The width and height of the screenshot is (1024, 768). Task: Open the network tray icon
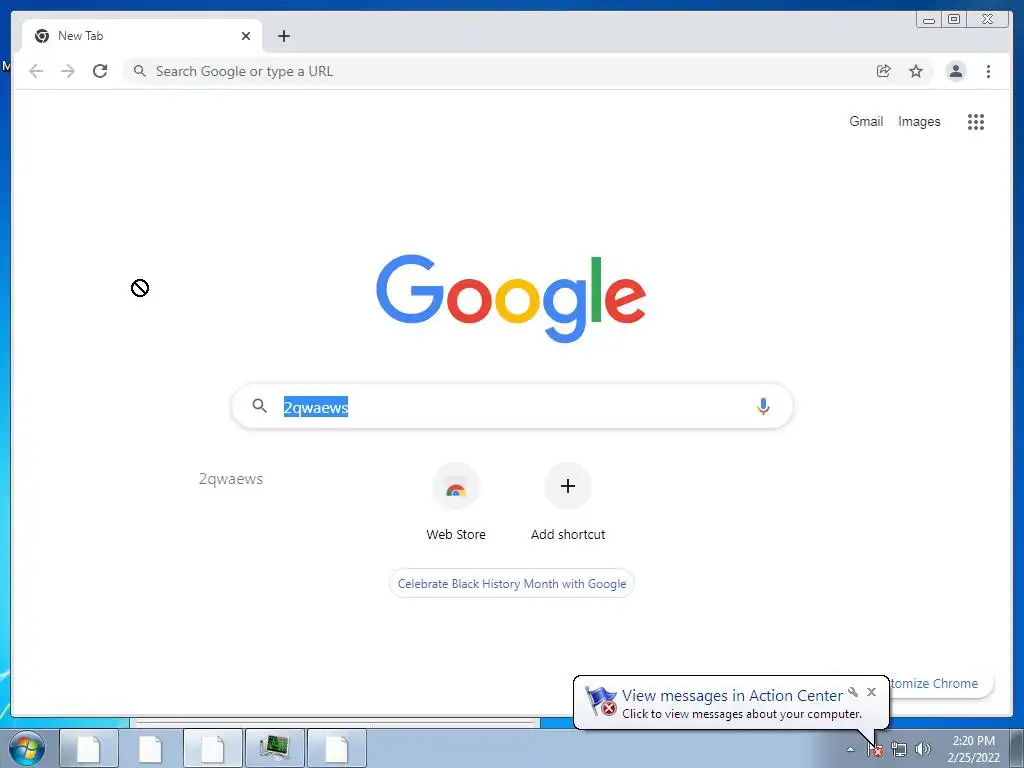tap(899, 749)
